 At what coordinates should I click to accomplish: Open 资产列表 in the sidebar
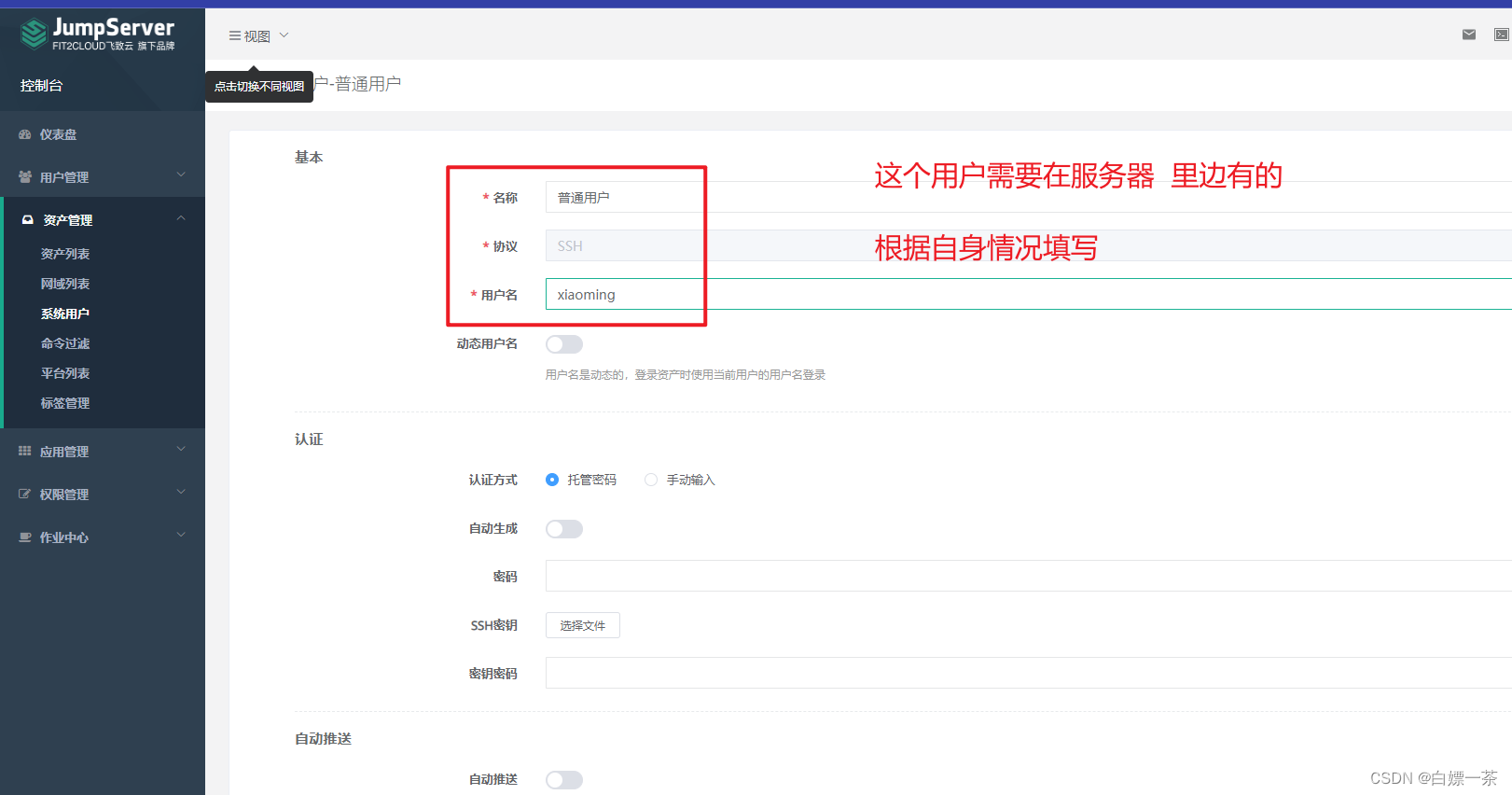tap(65, 254)
